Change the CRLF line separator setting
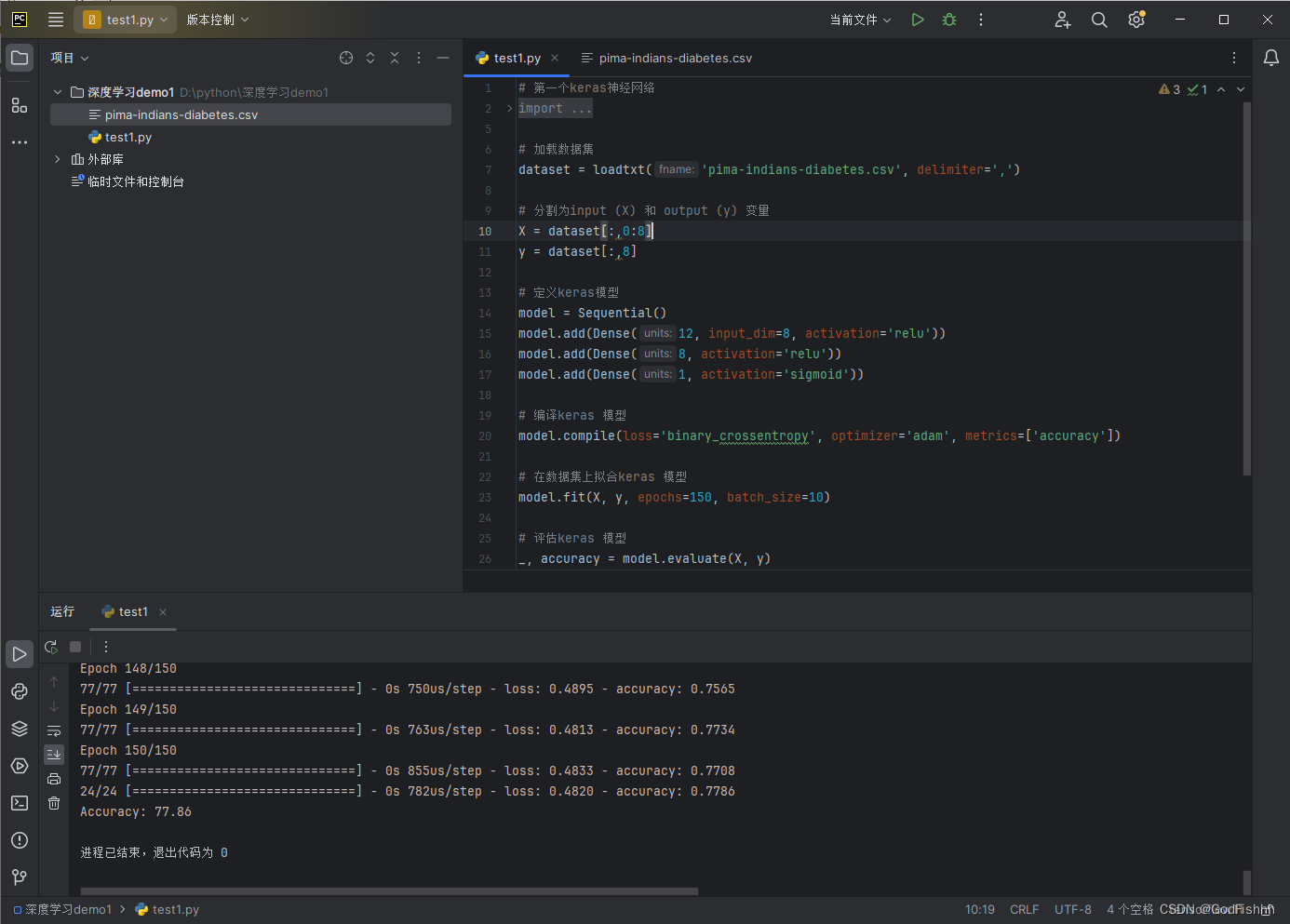1290x924 pixels. 1025,909
